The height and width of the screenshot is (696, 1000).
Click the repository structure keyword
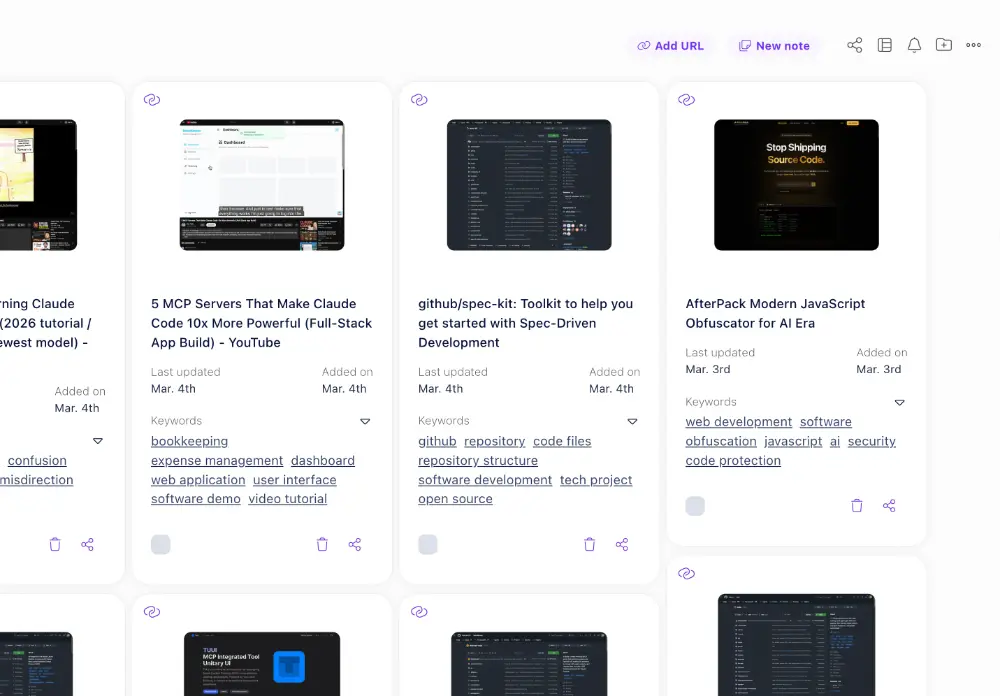[478, 461]
